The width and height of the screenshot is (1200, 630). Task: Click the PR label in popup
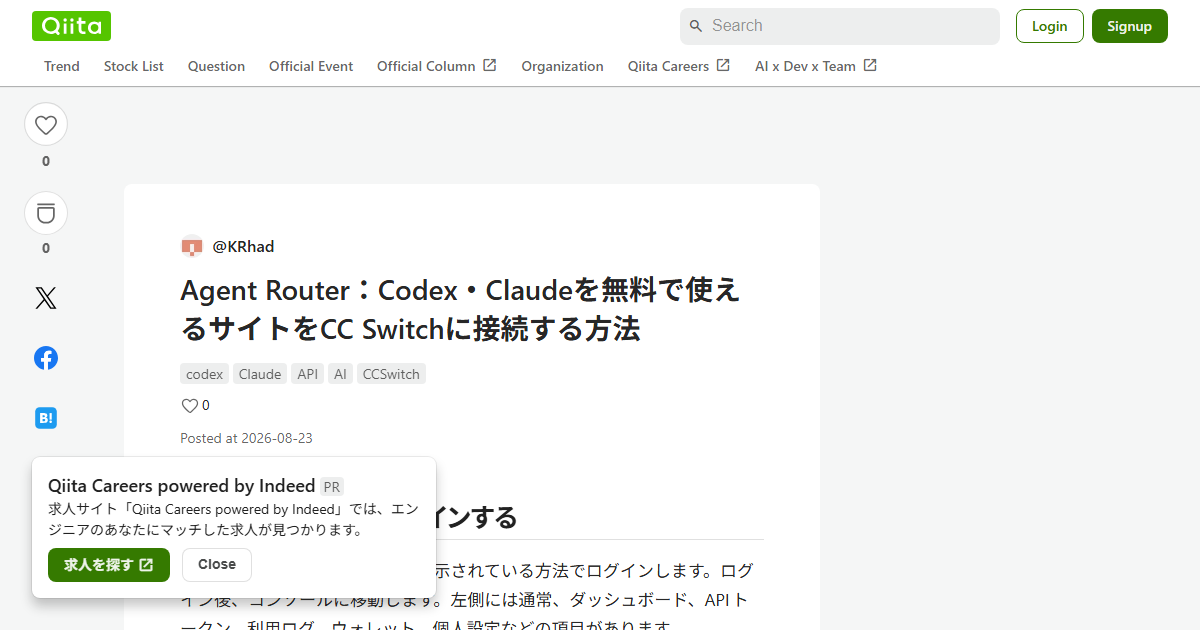pos(332,487)
